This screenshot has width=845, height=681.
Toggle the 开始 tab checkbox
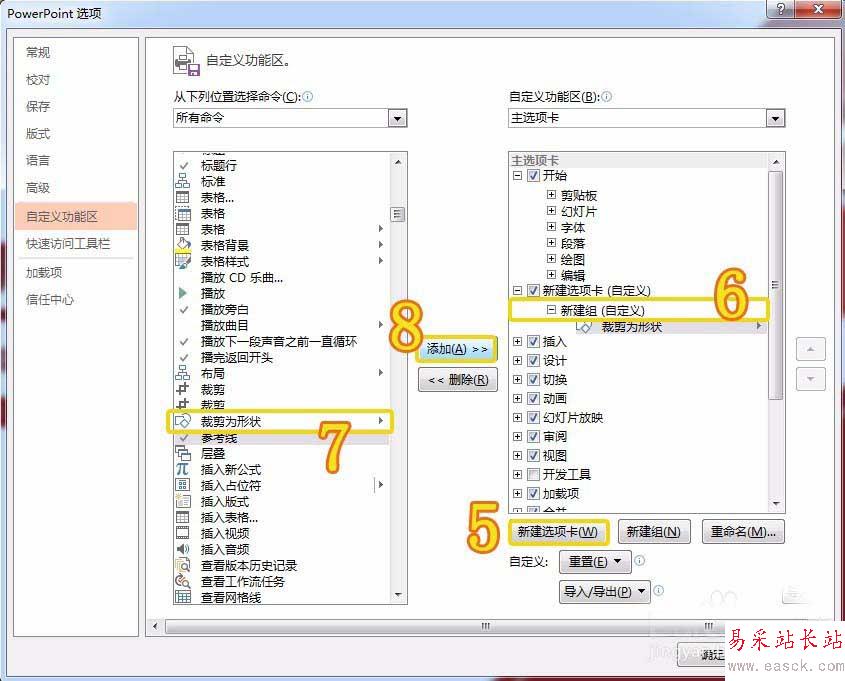pyautogui.click(x=533, y=176)
